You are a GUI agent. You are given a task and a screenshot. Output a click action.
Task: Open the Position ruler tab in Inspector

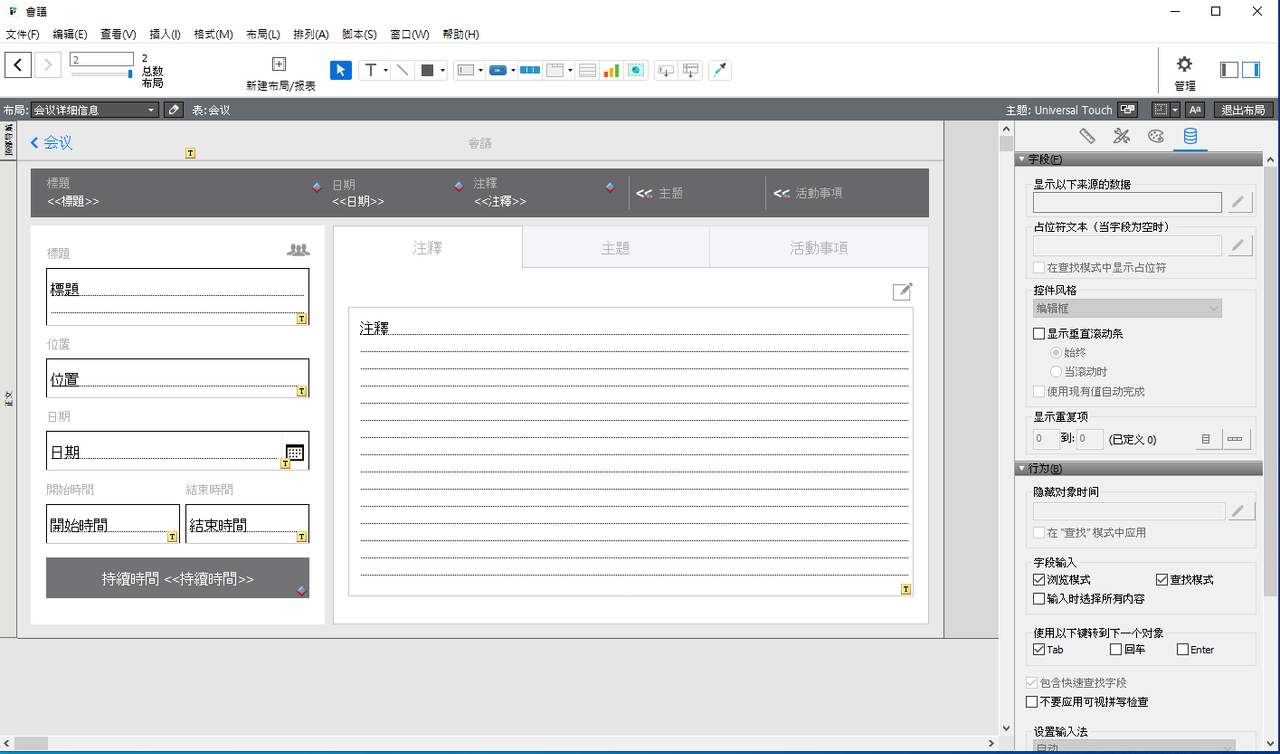pyautogui.click(x=1087, y=136)
